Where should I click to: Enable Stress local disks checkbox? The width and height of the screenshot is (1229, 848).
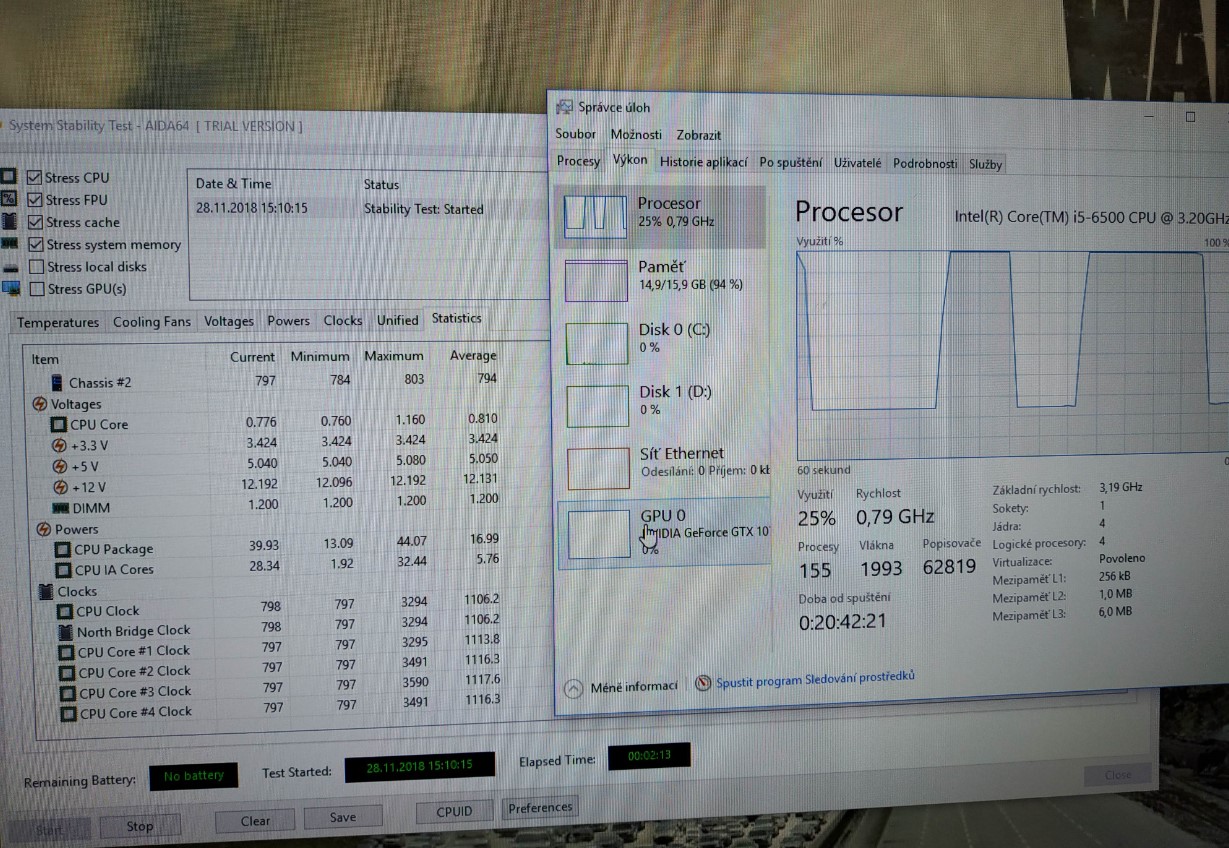[37, 266]
